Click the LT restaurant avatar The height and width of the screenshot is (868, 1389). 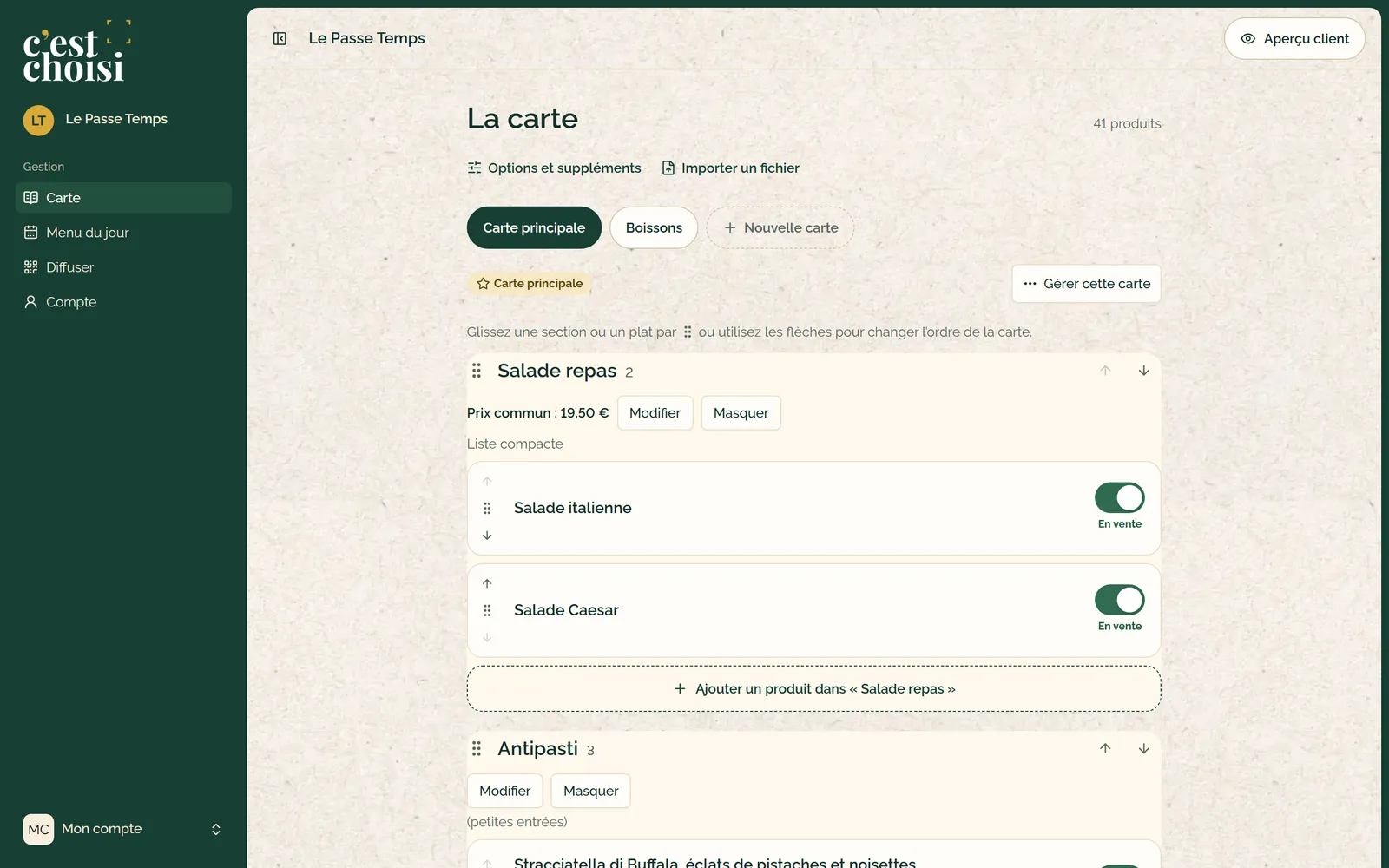click(x=38, y=121)
